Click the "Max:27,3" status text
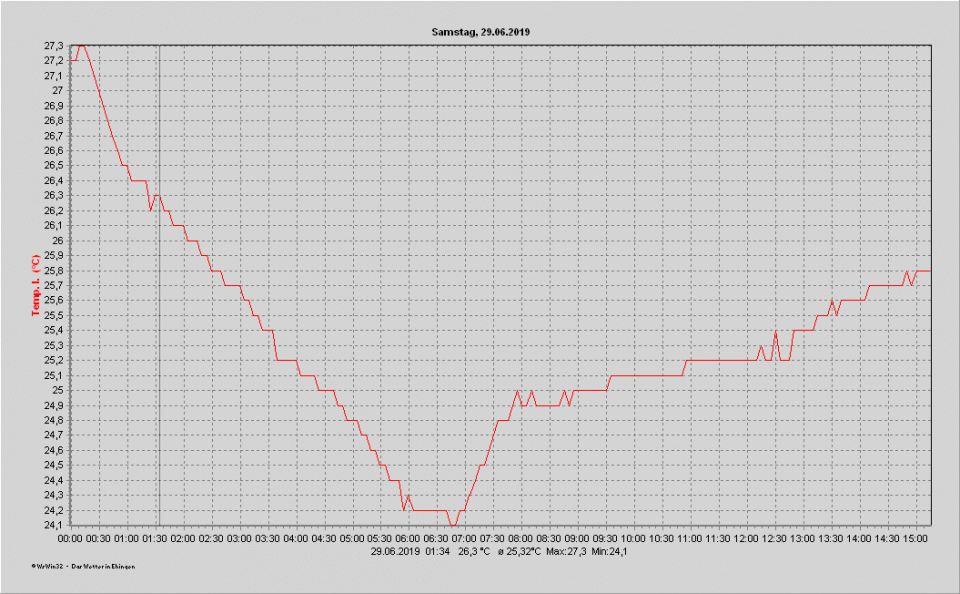960x594 pixels. coord(567,551)
